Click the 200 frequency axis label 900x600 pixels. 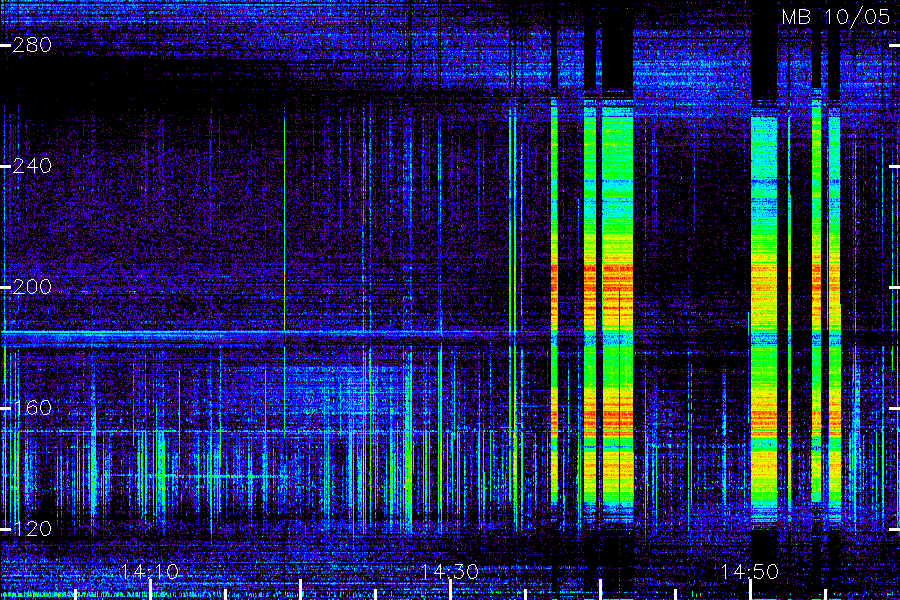tap(32, 287)
